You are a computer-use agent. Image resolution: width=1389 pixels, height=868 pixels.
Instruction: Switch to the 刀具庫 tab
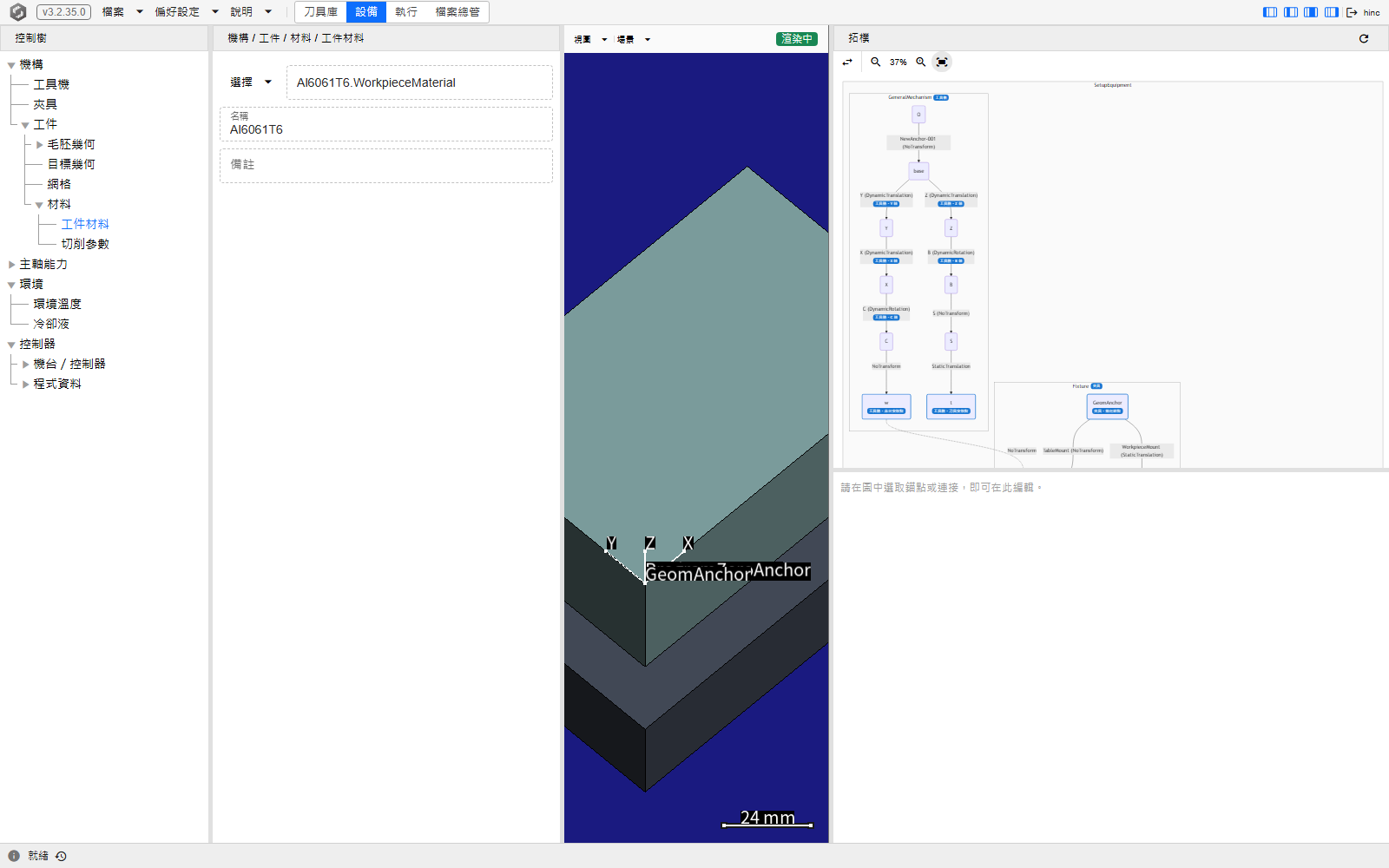pyautogui.click(x=320, y=12)
